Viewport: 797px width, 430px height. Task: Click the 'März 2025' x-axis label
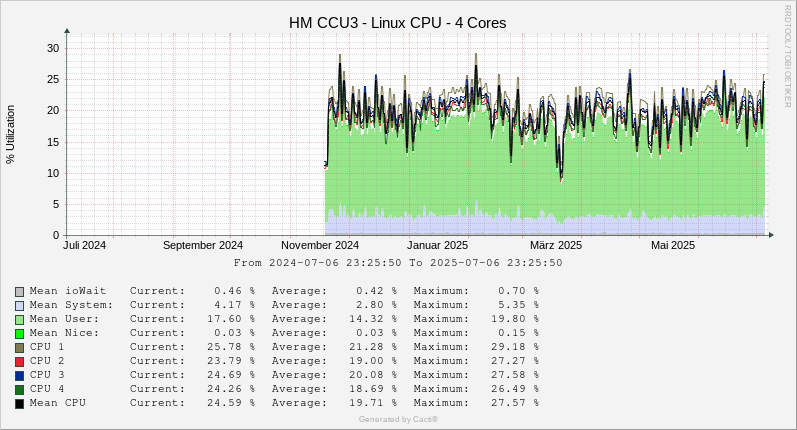click(x=556, y=245)
